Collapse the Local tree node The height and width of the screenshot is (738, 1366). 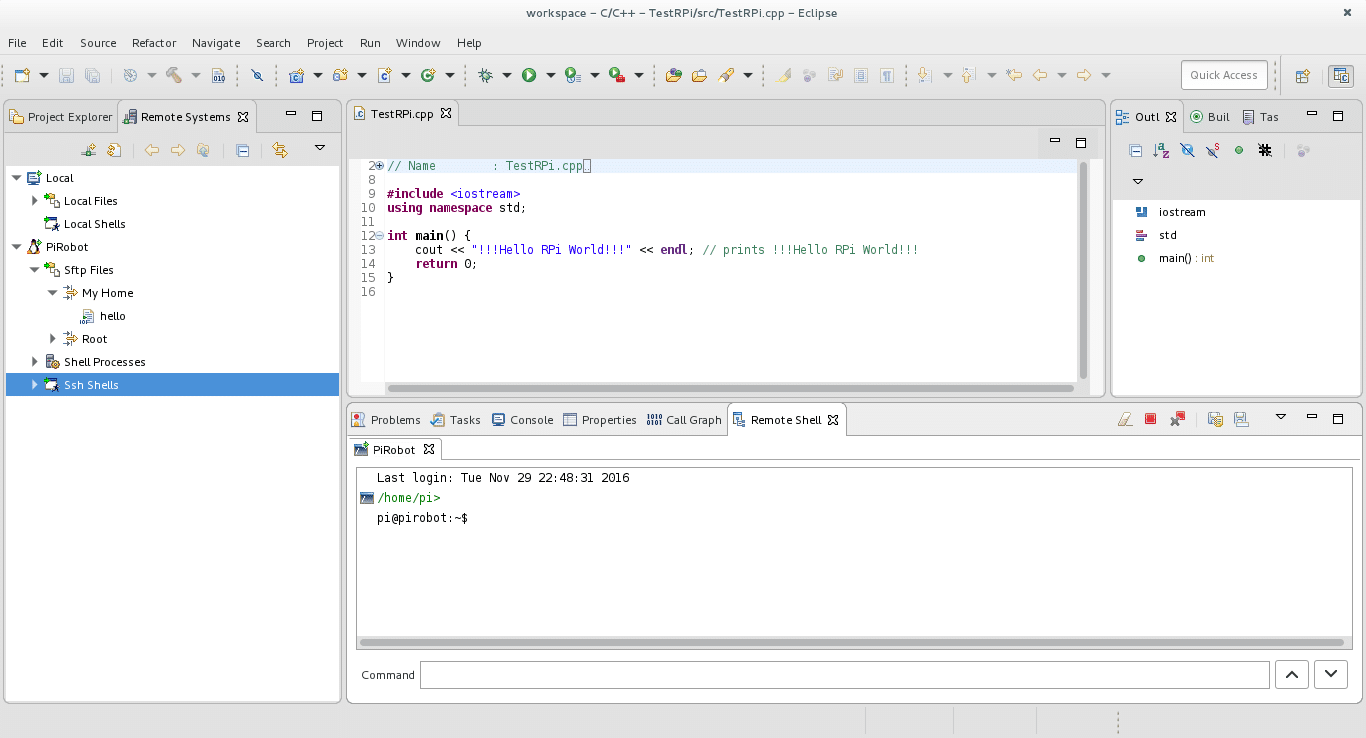tap(16, 178)
